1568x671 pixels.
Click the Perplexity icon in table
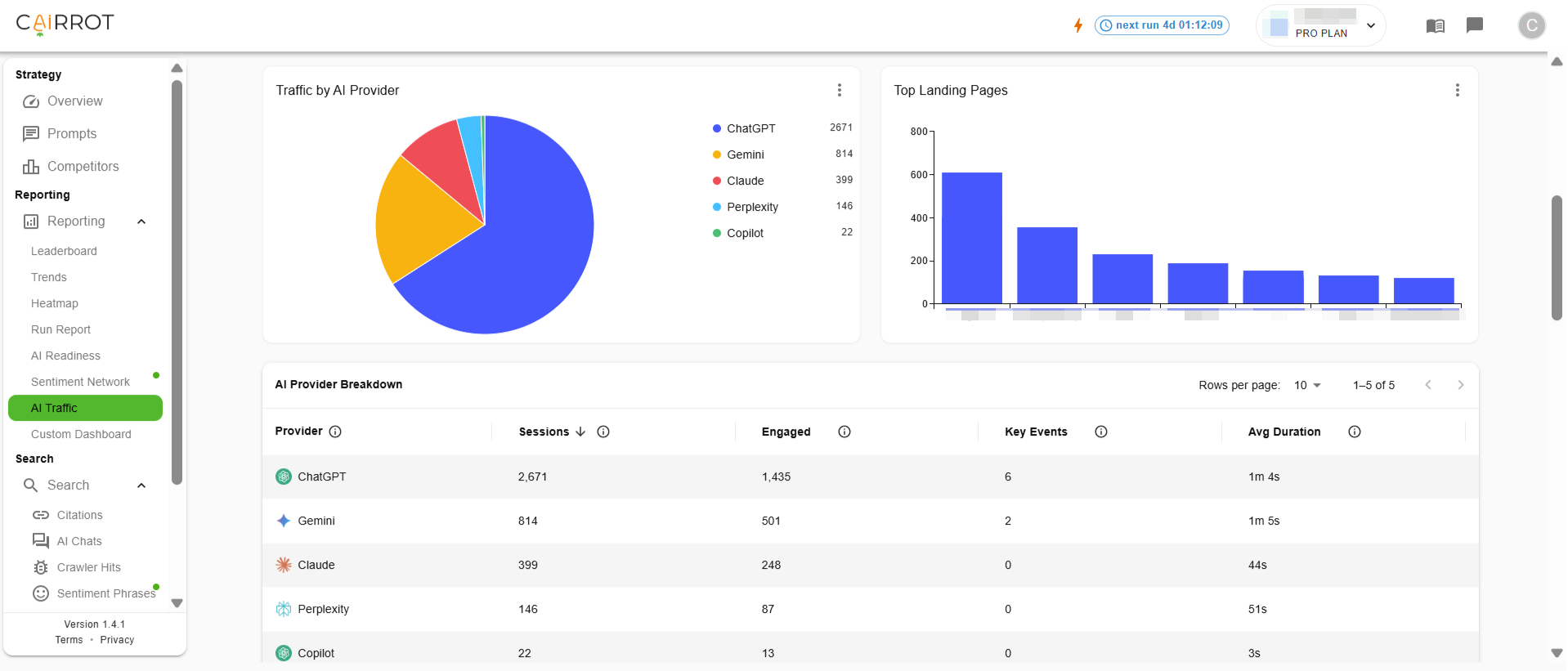[x=284, y=609]
